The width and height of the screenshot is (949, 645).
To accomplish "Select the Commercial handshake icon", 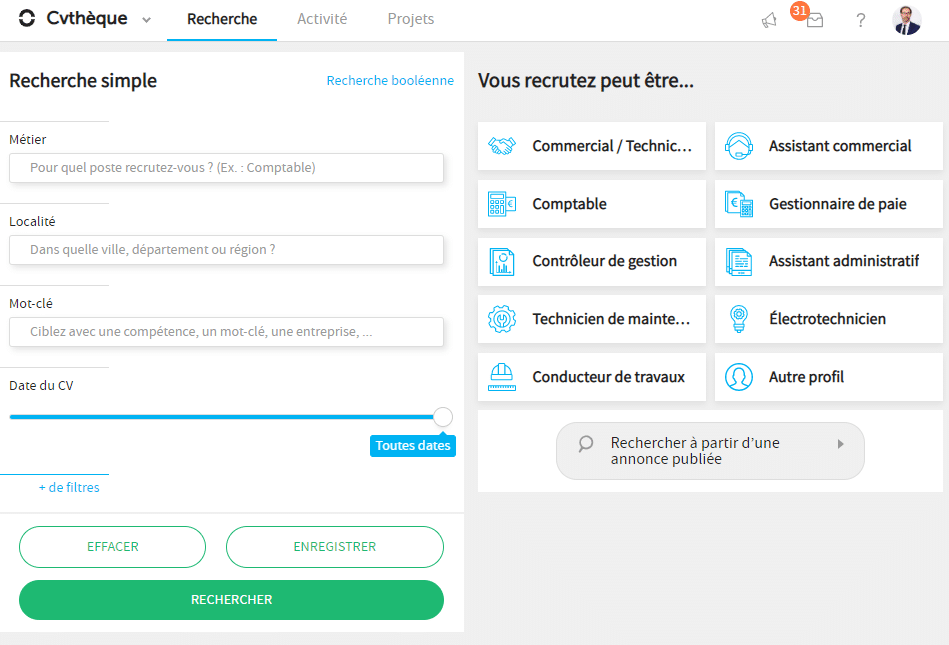I will tap(501, 146).
